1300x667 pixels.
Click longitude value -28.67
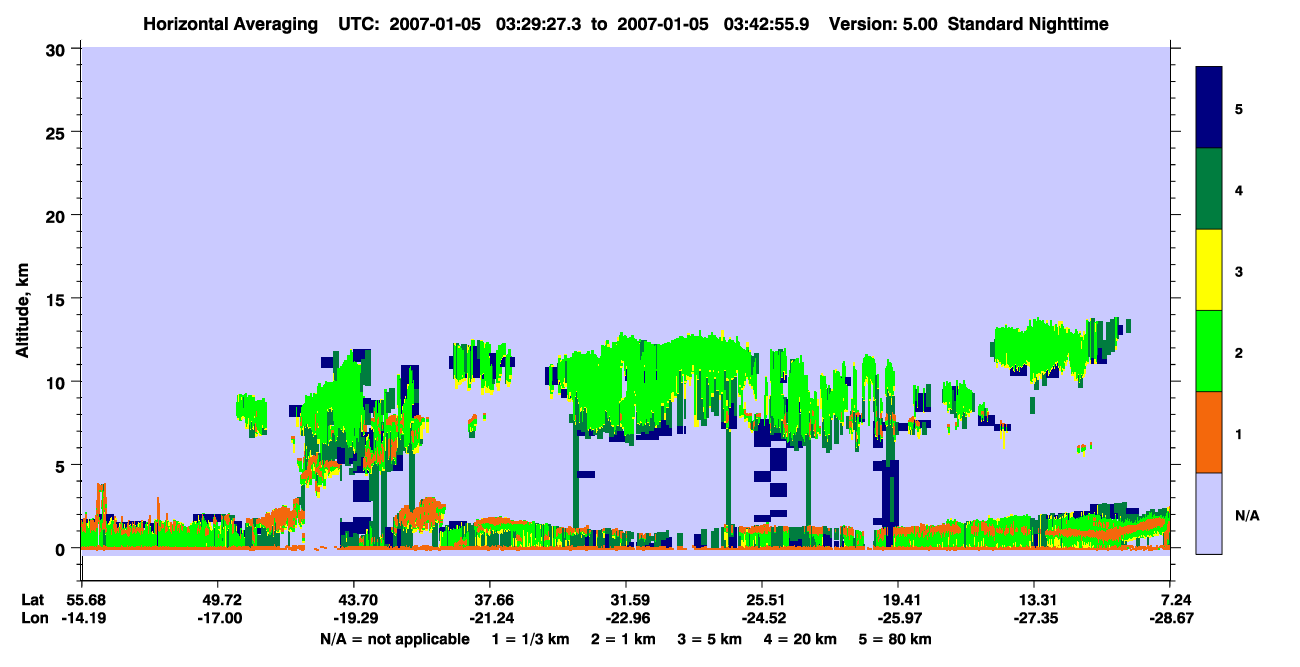pyautogui.click(x=1170, y=619)
